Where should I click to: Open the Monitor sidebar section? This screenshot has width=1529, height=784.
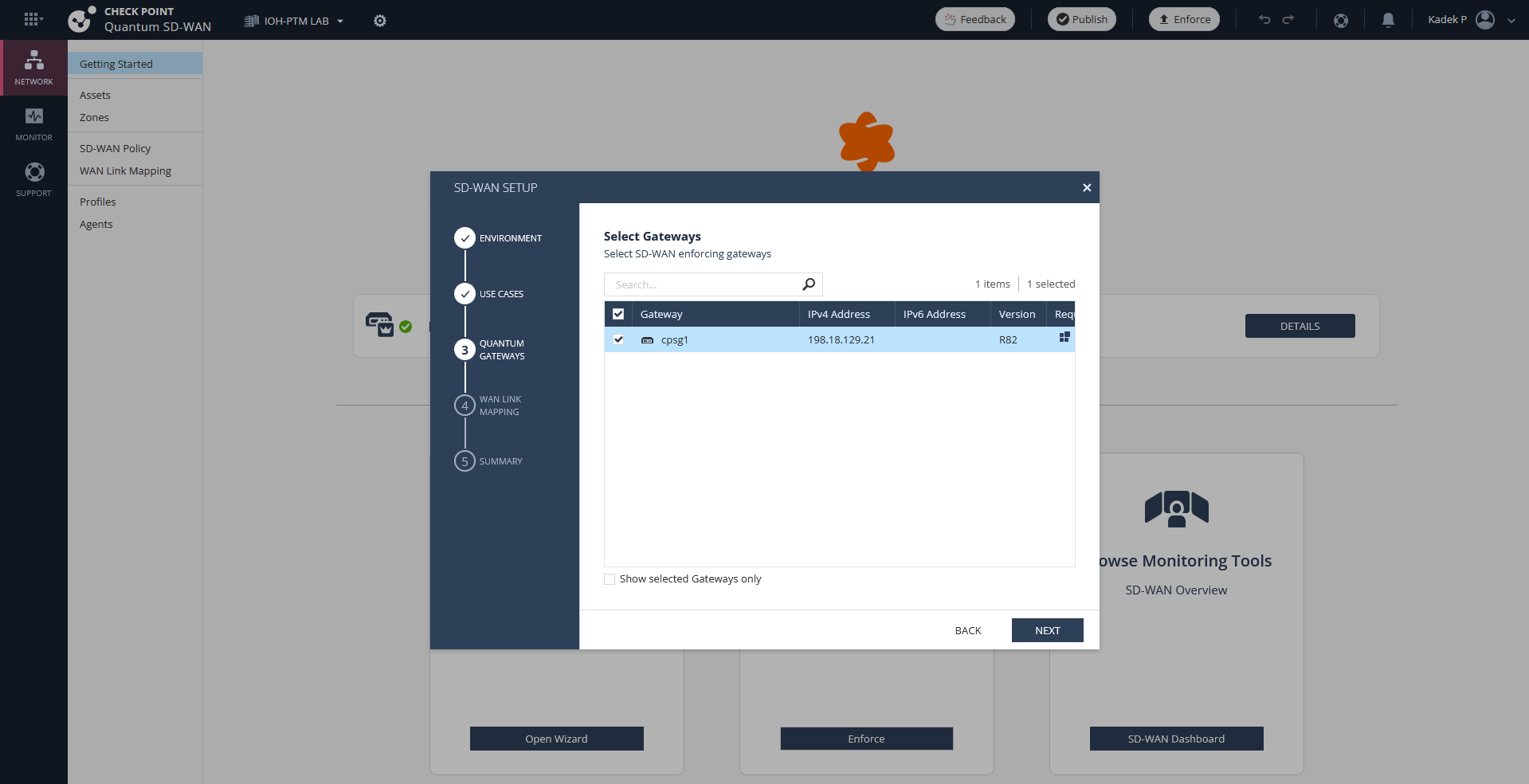[33, 124]
